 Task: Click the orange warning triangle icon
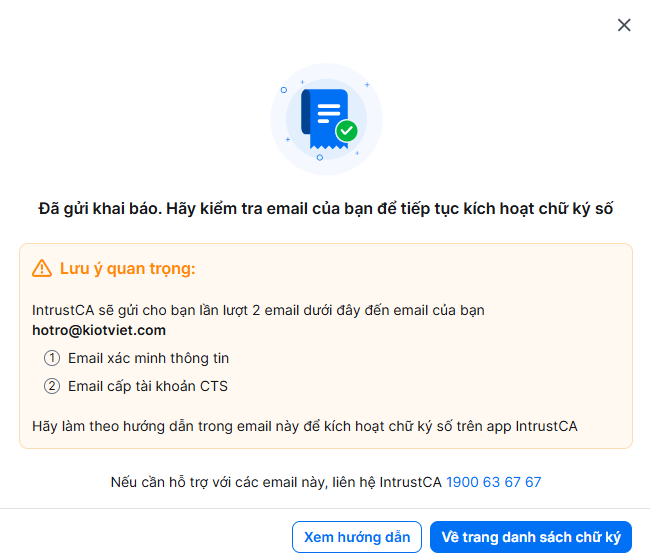coord(42,269)
